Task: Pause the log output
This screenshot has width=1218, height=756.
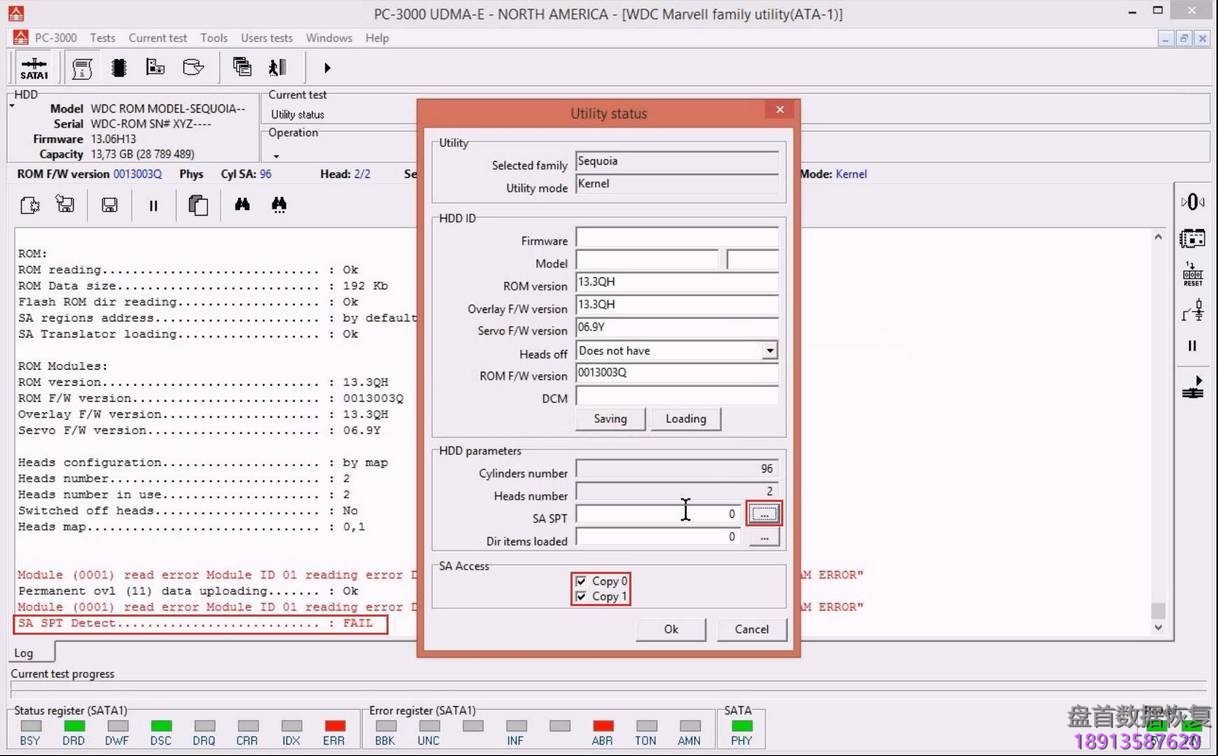Action: click(154, 205)
